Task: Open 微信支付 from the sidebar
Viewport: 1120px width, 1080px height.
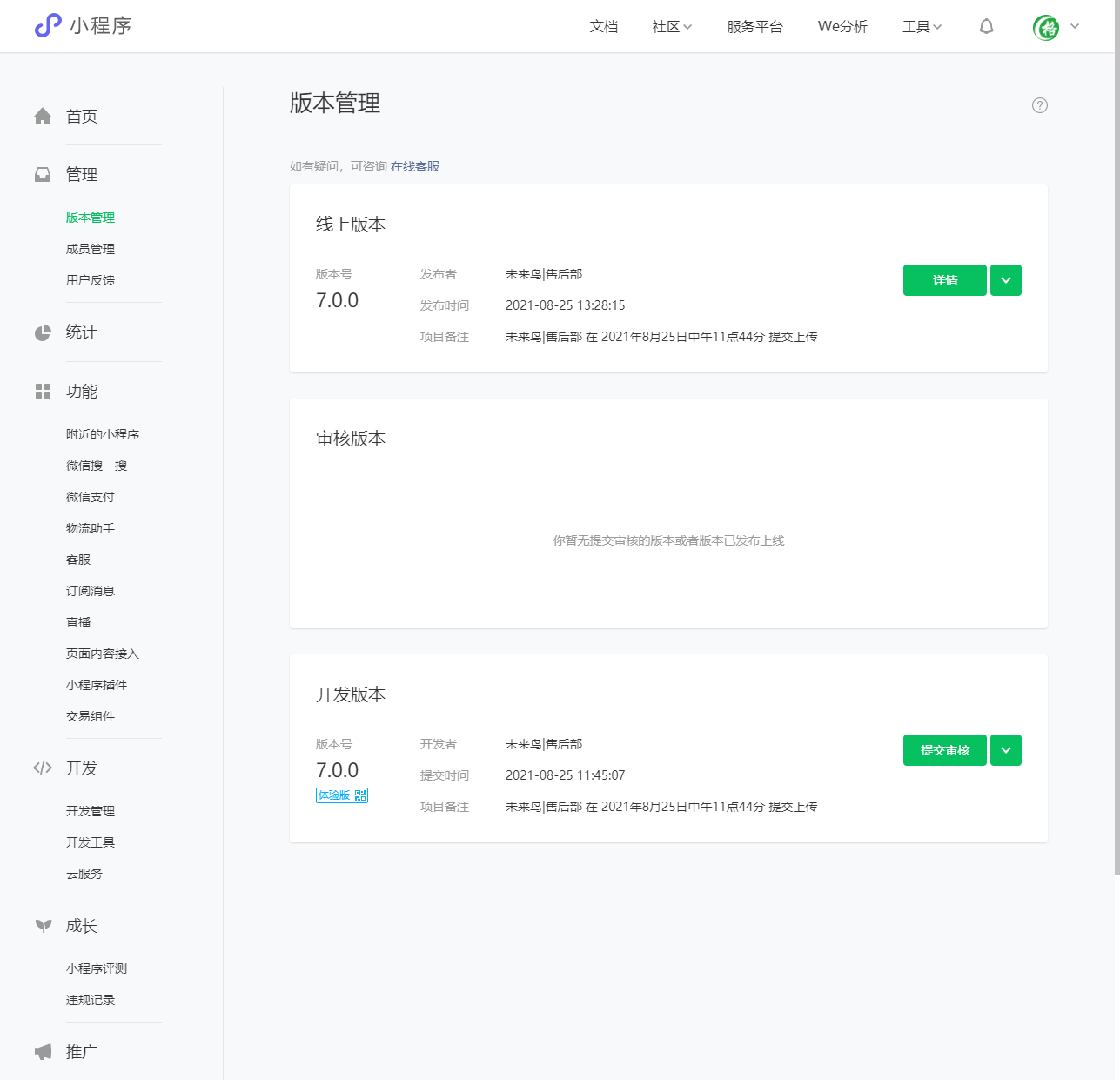Action: [91, 497]
